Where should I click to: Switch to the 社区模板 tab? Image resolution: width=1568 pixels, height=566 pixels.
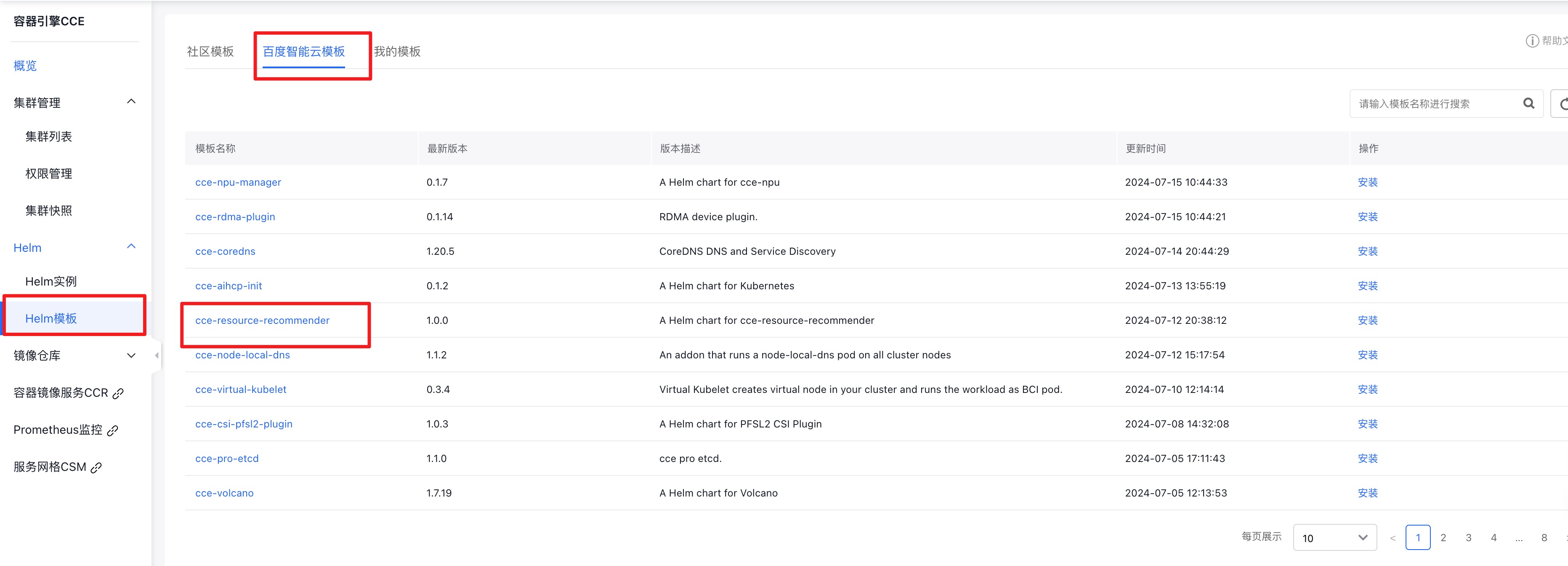[x=210, y=52]
